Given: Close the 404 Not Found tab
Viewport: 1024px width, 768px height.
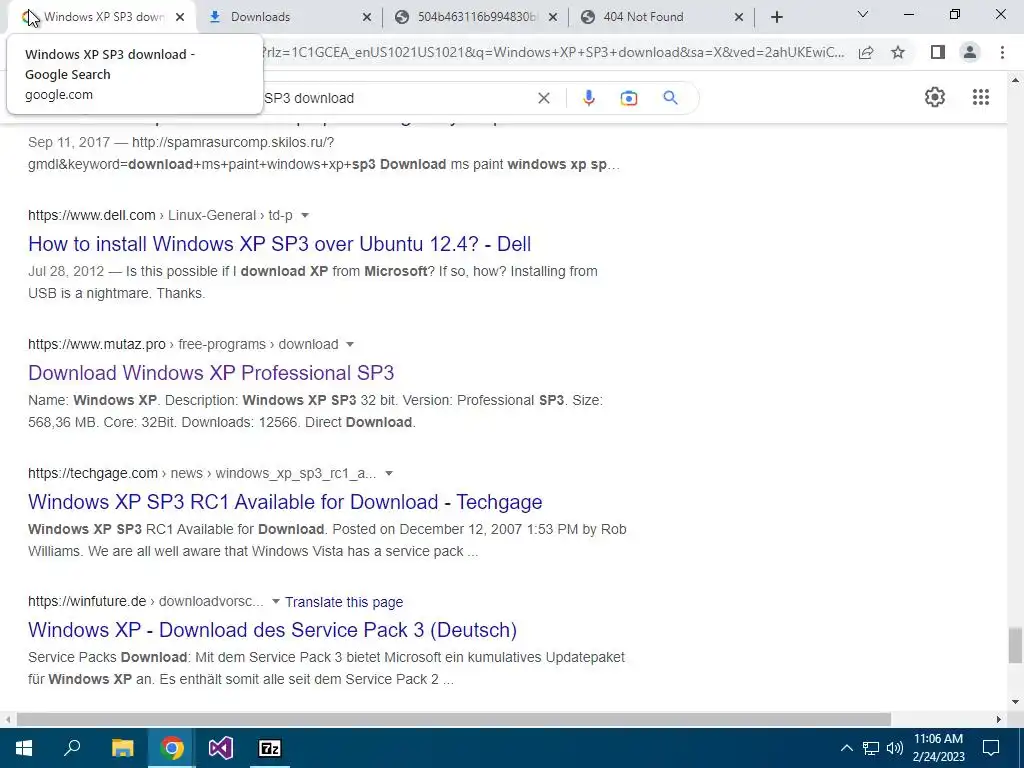Looking at the screenshot, I should [x=739, y=17].
